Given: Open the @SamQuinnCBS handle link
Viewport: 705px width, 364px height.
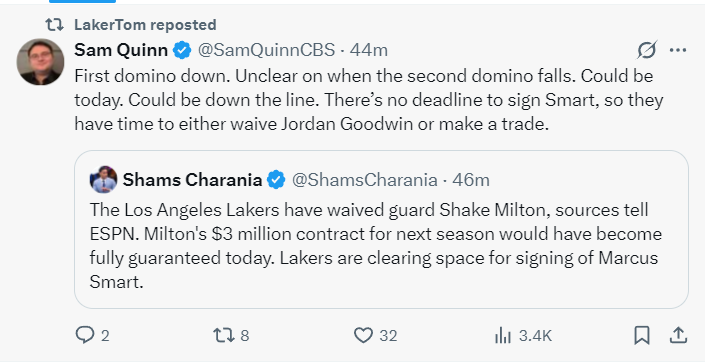Looking at the screenshot, I should coord(267,50).
